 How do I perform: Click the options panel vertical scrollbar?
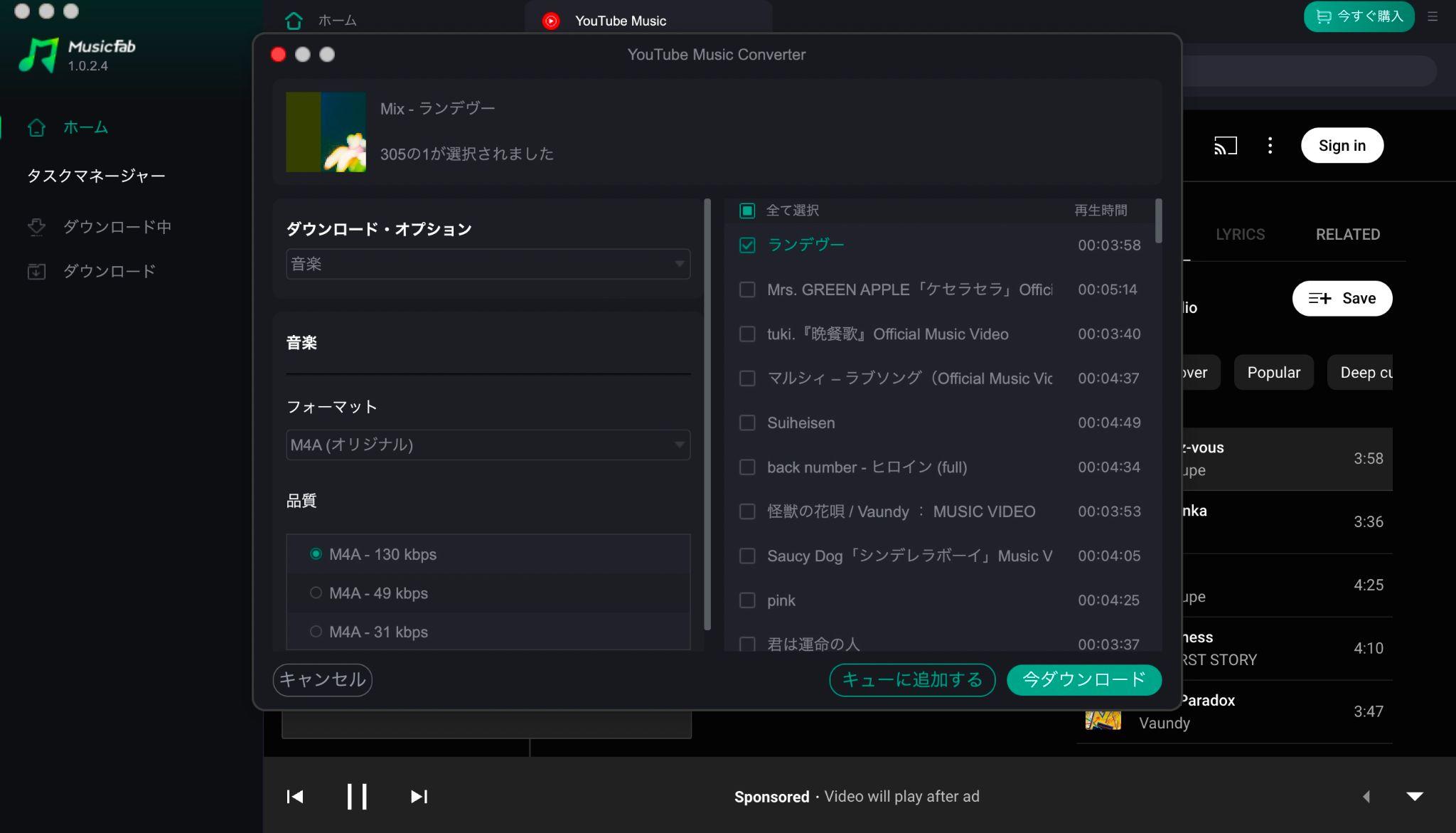707,415
